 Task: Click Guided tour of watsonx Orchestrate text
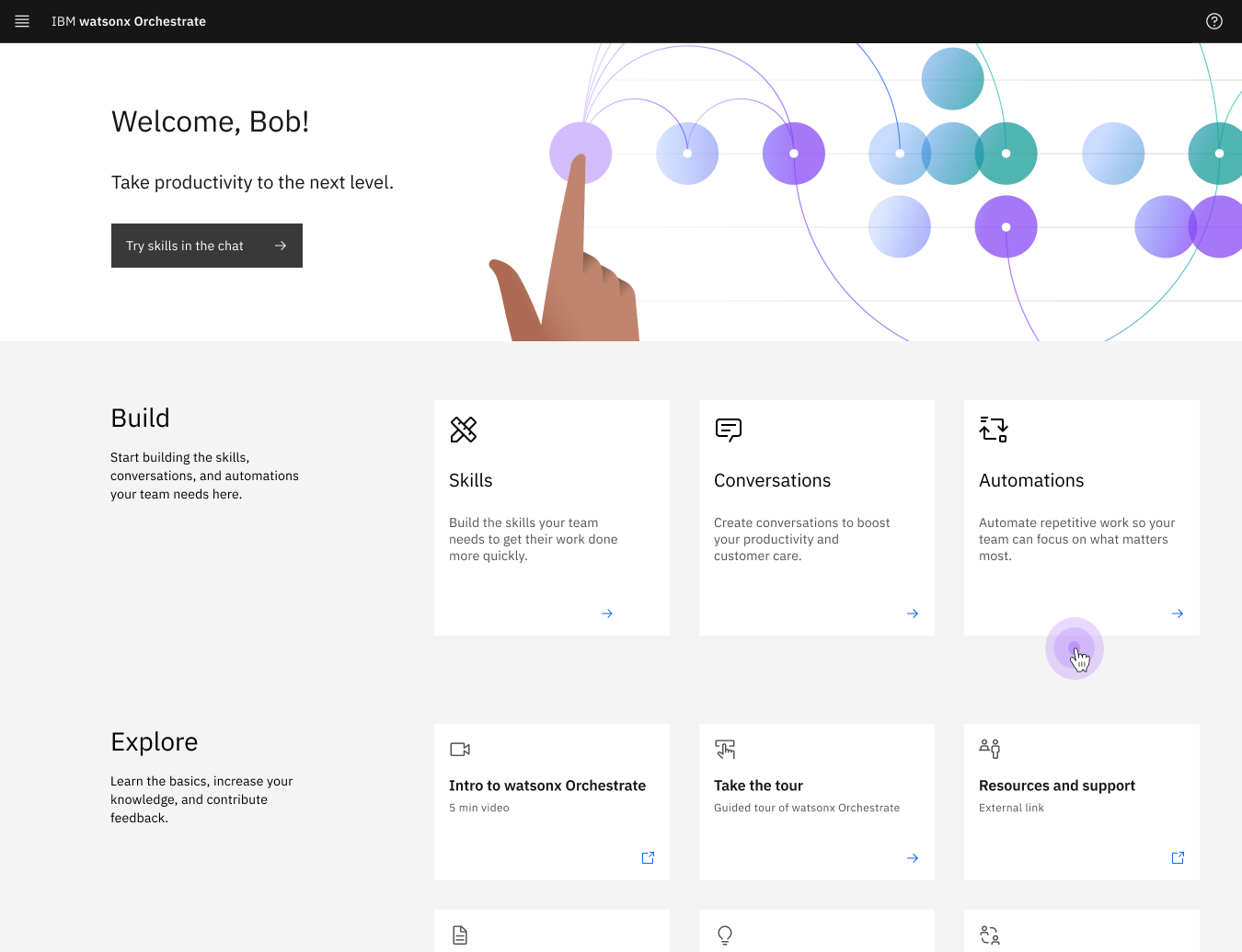click(x=807, y=808)
